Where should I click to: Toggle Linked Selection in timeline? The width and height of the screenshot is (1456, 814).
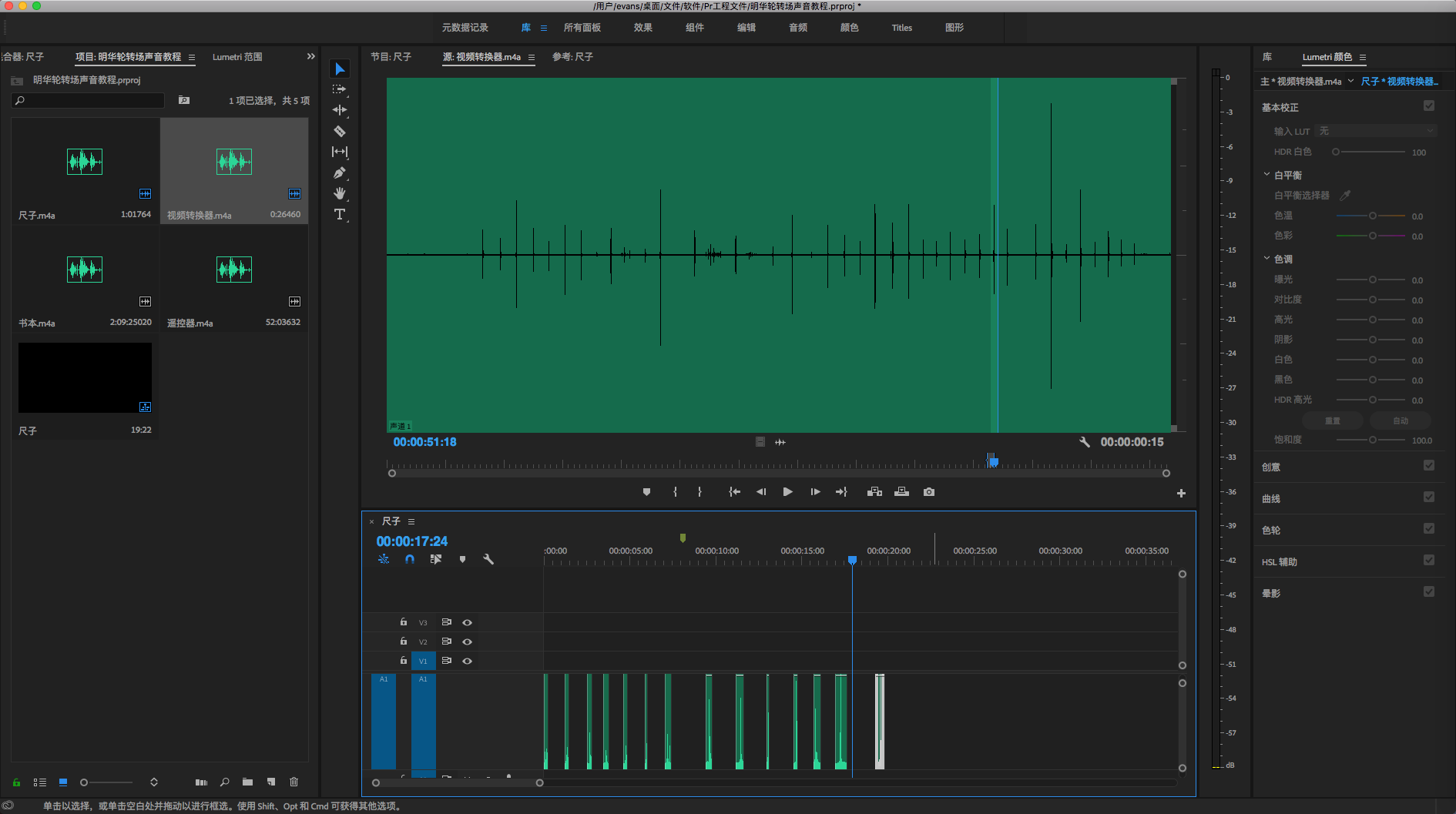coord(436,560)
